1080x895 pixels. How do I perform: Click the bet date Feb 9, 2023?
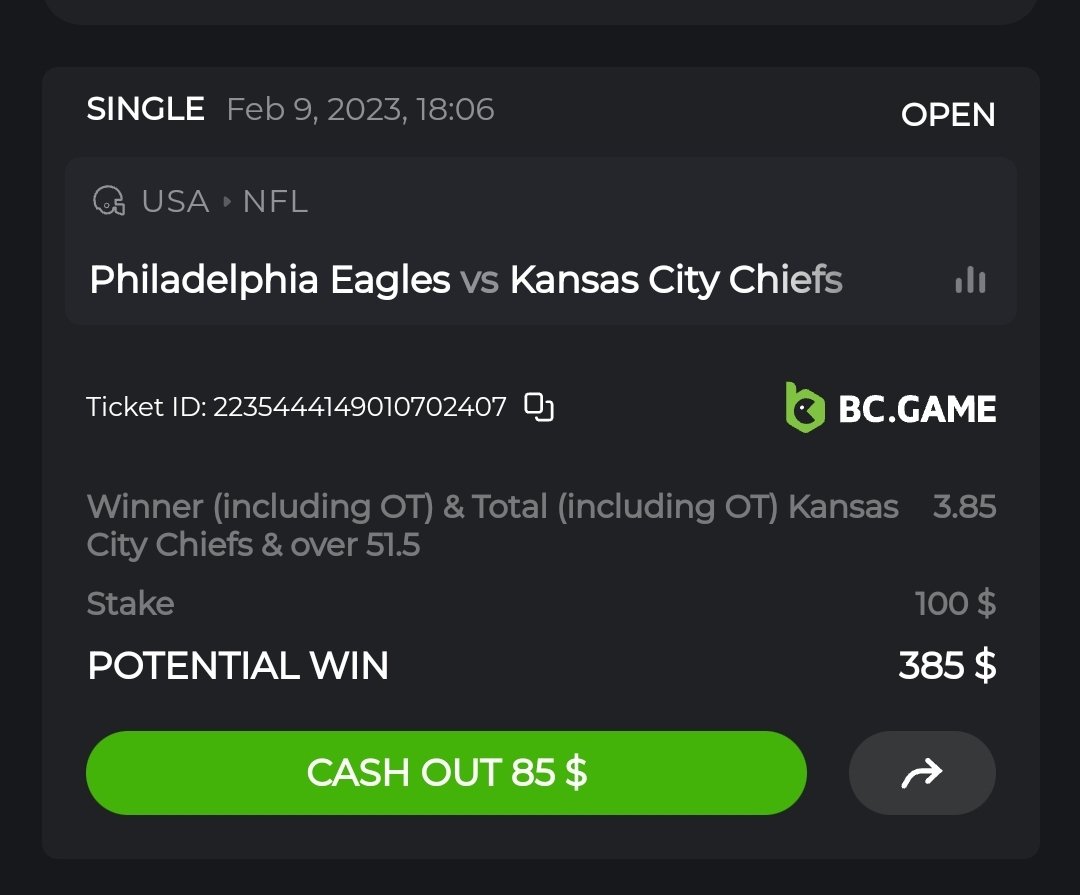[360, 109]
